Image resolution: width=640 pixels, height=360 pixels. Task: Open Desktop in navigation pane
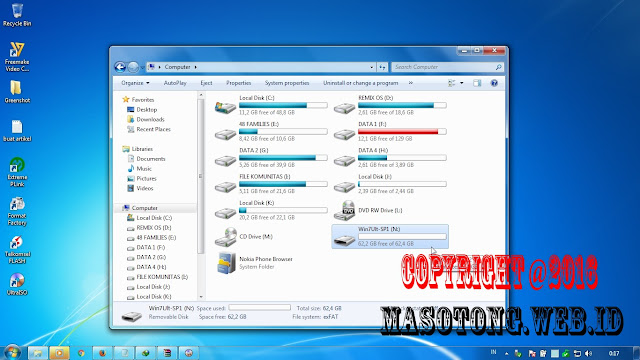(x=147, y=109)
